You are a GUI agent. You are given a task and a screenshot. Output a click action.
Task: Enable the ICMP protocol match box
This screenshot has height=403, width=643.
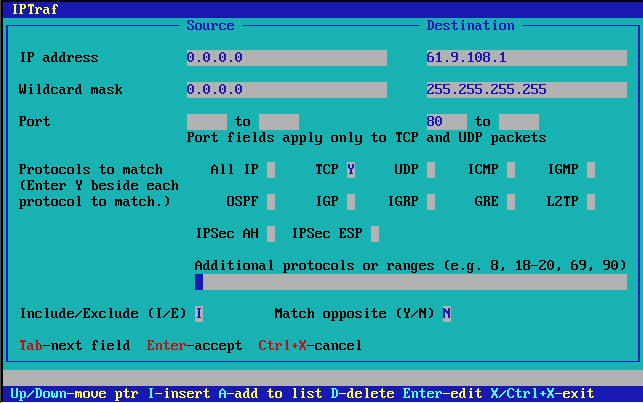coord(511,170)
